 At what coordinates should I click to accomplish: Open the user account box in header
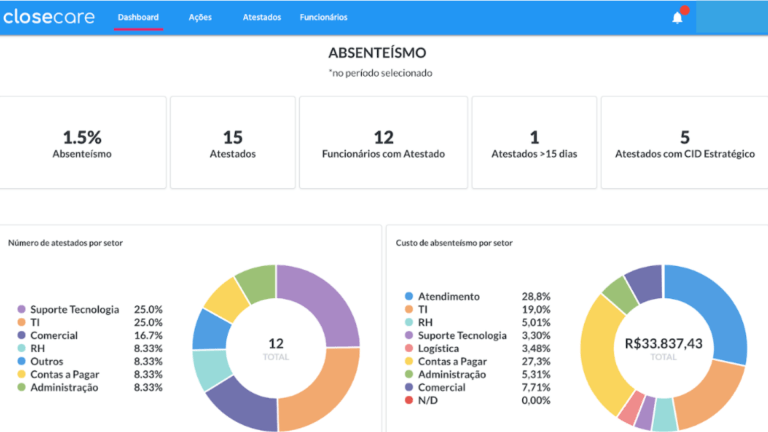(x=730, y=17)
